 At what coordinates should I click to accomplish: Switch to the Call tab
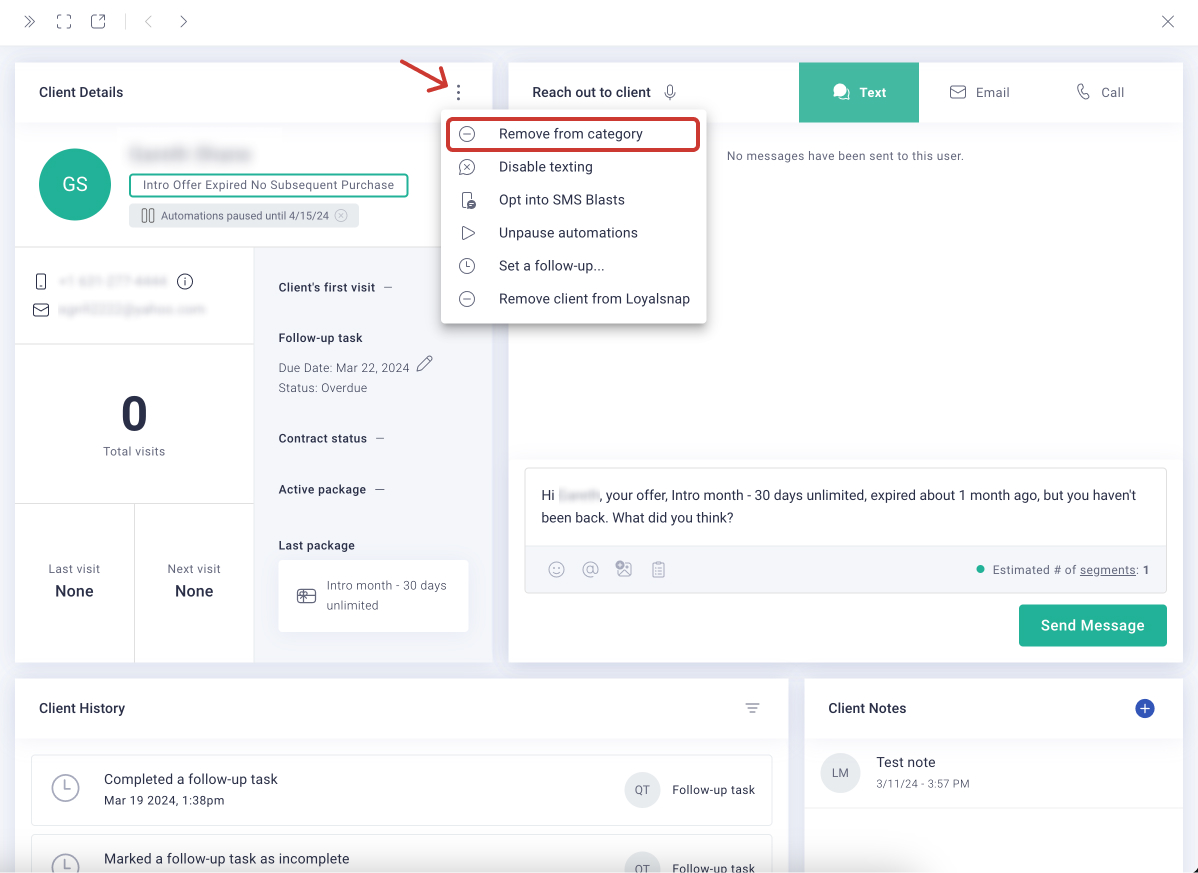tap(1100, 92)
